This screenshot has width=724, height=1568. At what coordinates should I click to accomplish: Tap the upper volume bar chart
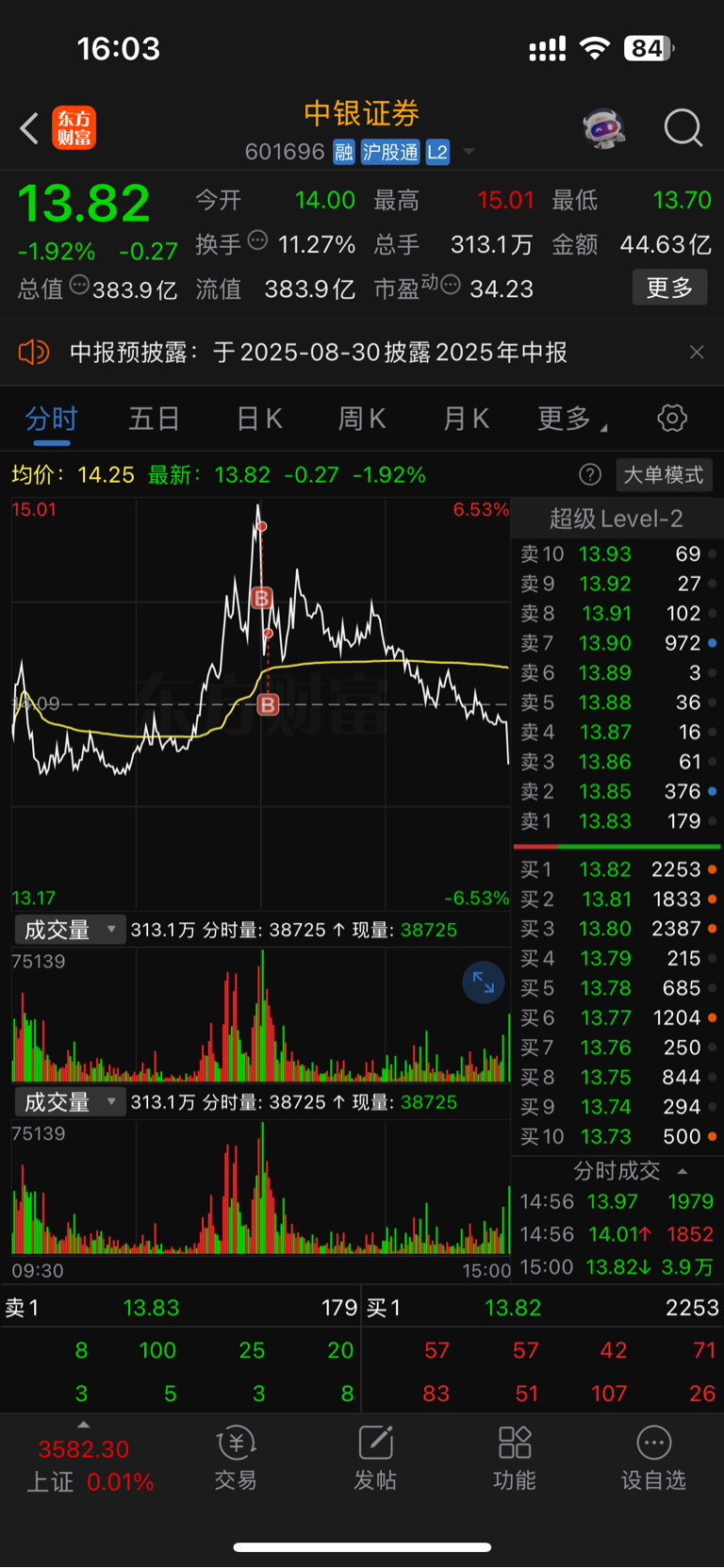(x=260, y=1015)
